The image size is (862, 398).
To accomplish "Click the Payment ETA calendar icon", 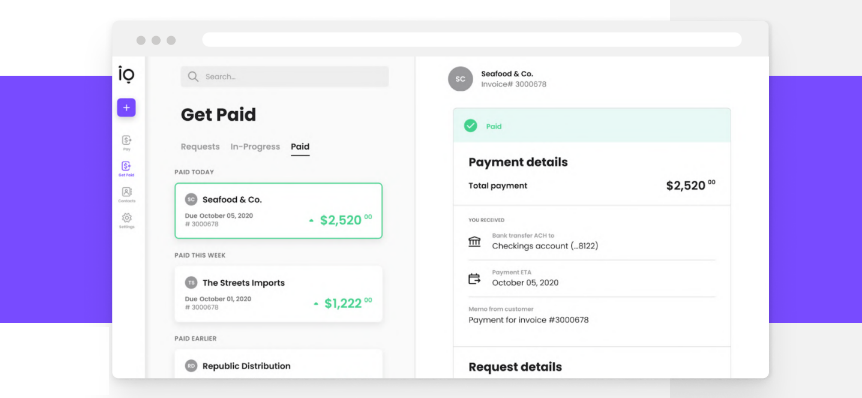I will [x=474, y=279].
